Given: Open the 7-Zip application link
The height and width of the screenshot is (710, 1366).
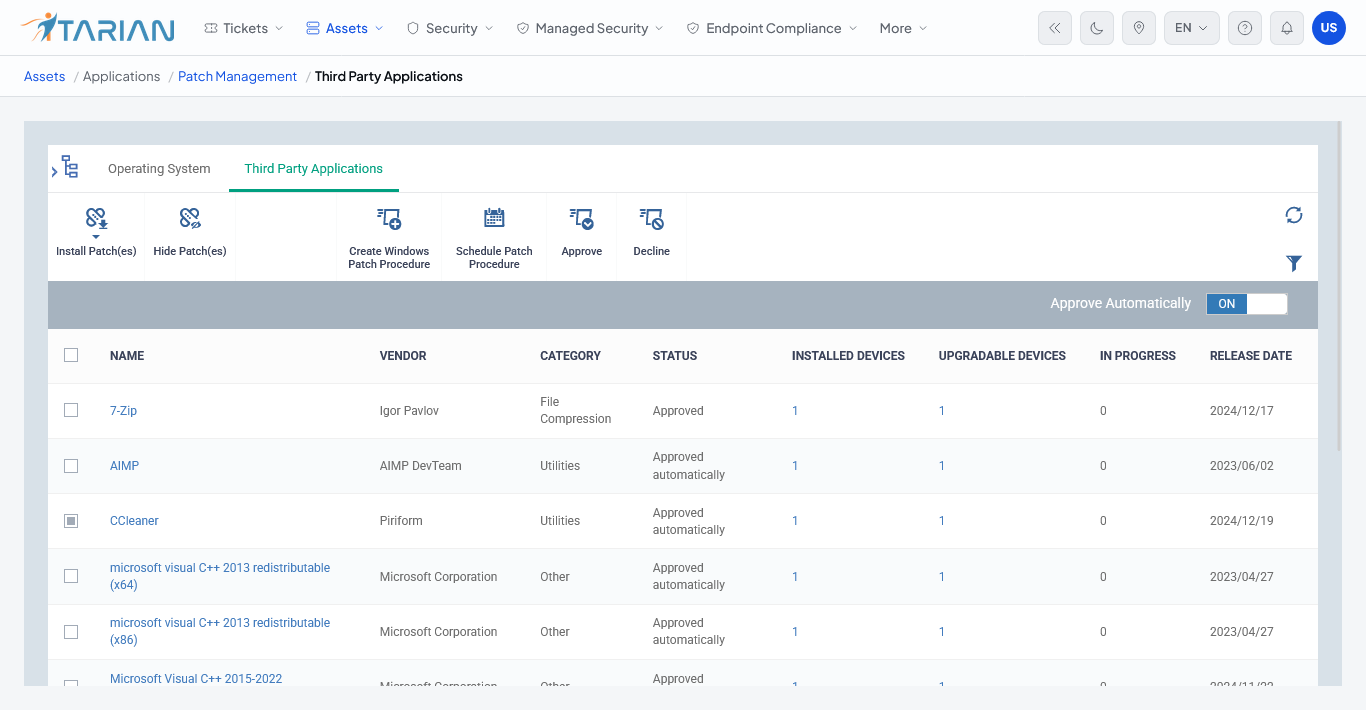Looking at the screenshot, I should tap(124, 411).
